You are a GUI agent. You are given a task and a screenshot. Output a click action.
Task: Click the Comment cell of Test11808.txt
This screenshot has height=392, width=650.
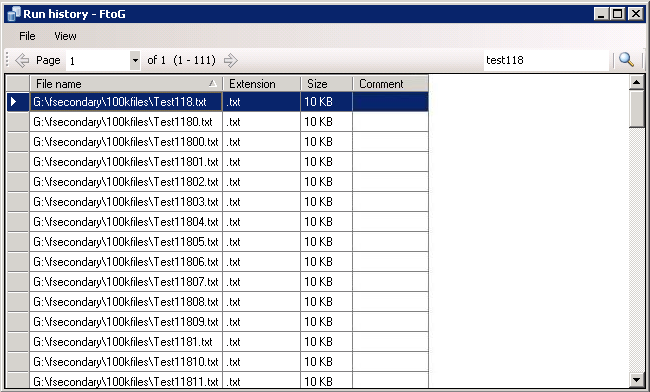390,302
